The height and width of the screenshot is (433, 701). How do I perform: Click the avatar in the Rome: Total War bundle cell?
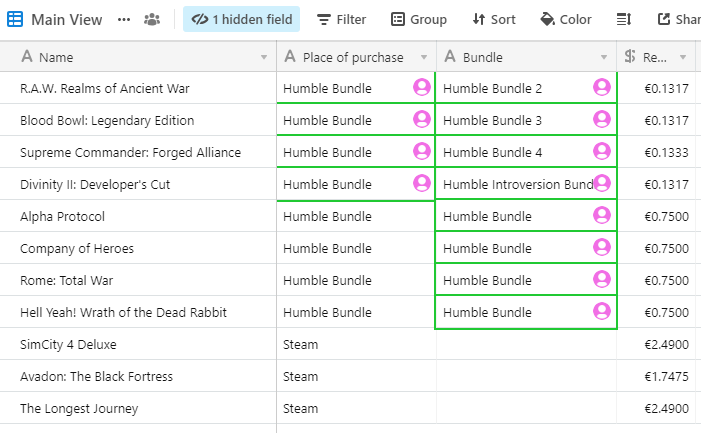pos(602,280)
